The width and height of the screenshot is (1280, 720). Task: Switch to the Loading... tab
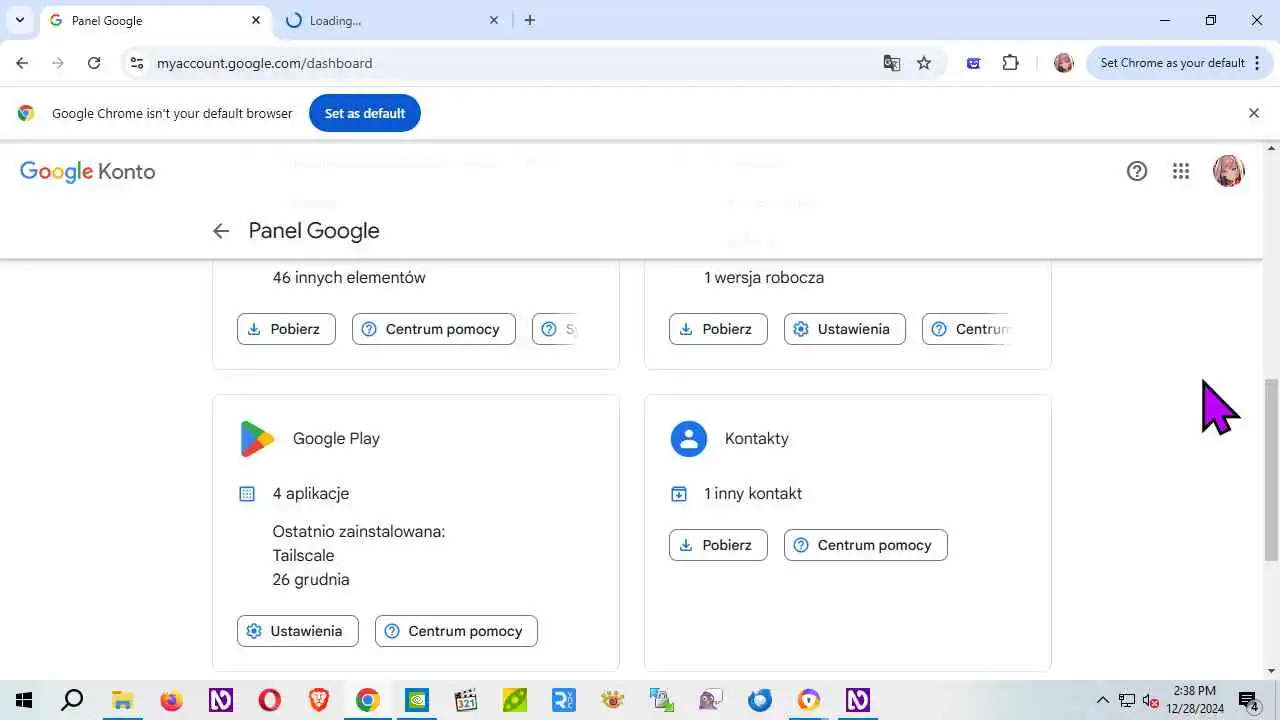(x=392, y=20)
